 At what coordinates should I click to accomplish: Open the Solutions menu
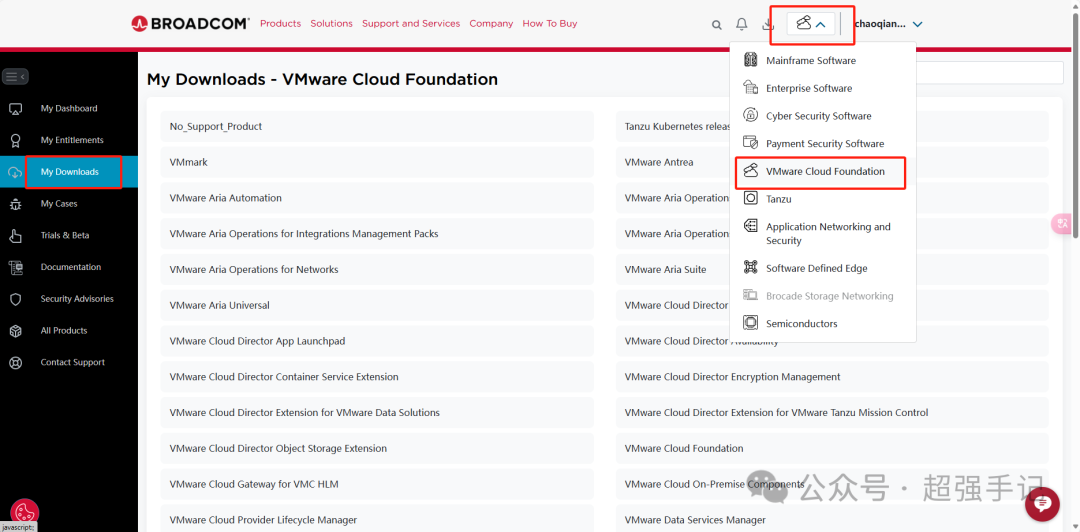331,23
